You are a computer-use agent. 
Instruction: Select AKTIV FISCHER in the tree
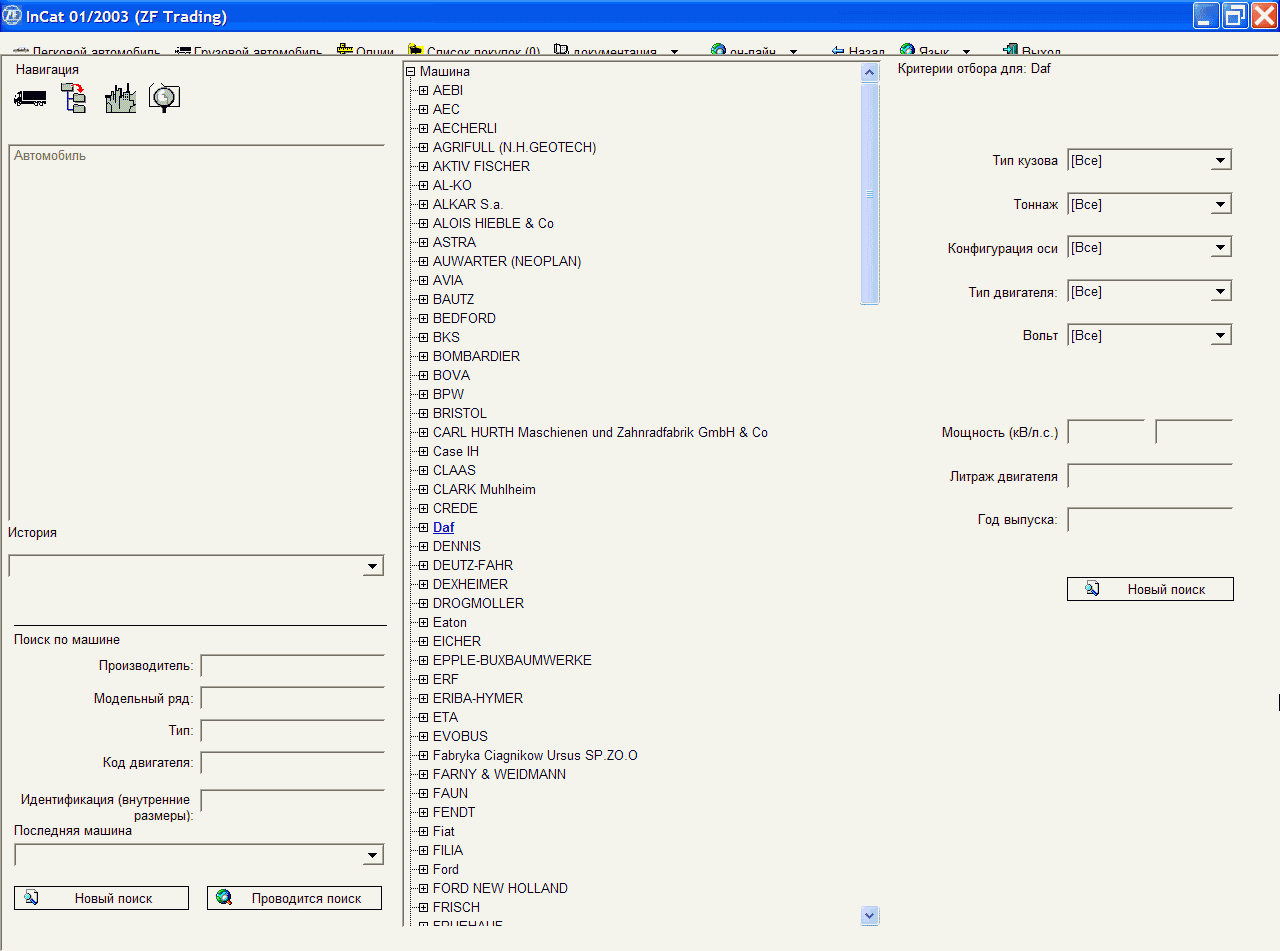pyautogui.click(x=481, y=167)
